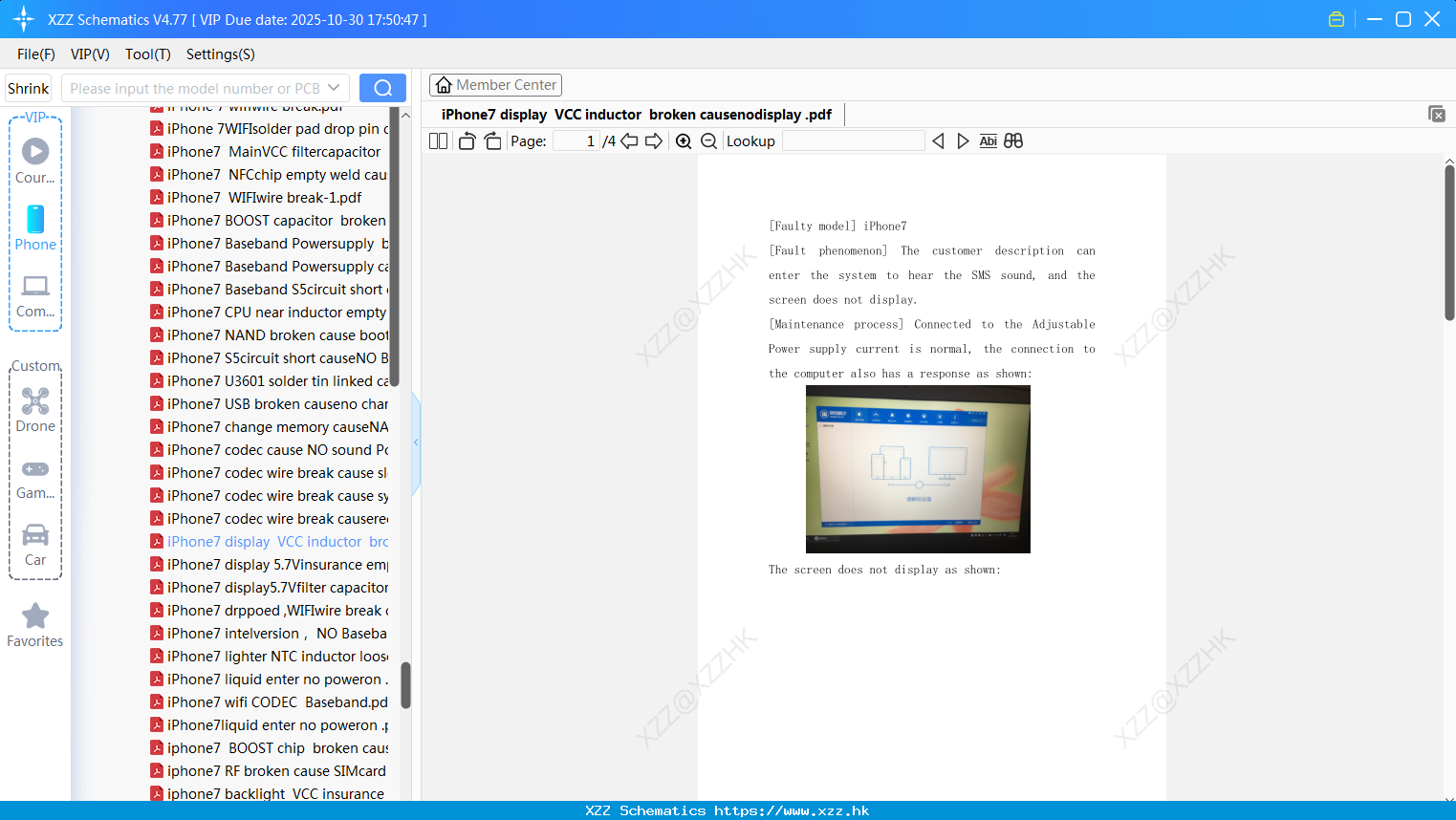
Task: Click the binoculars search icon
Action: [x=1013, y=140]
